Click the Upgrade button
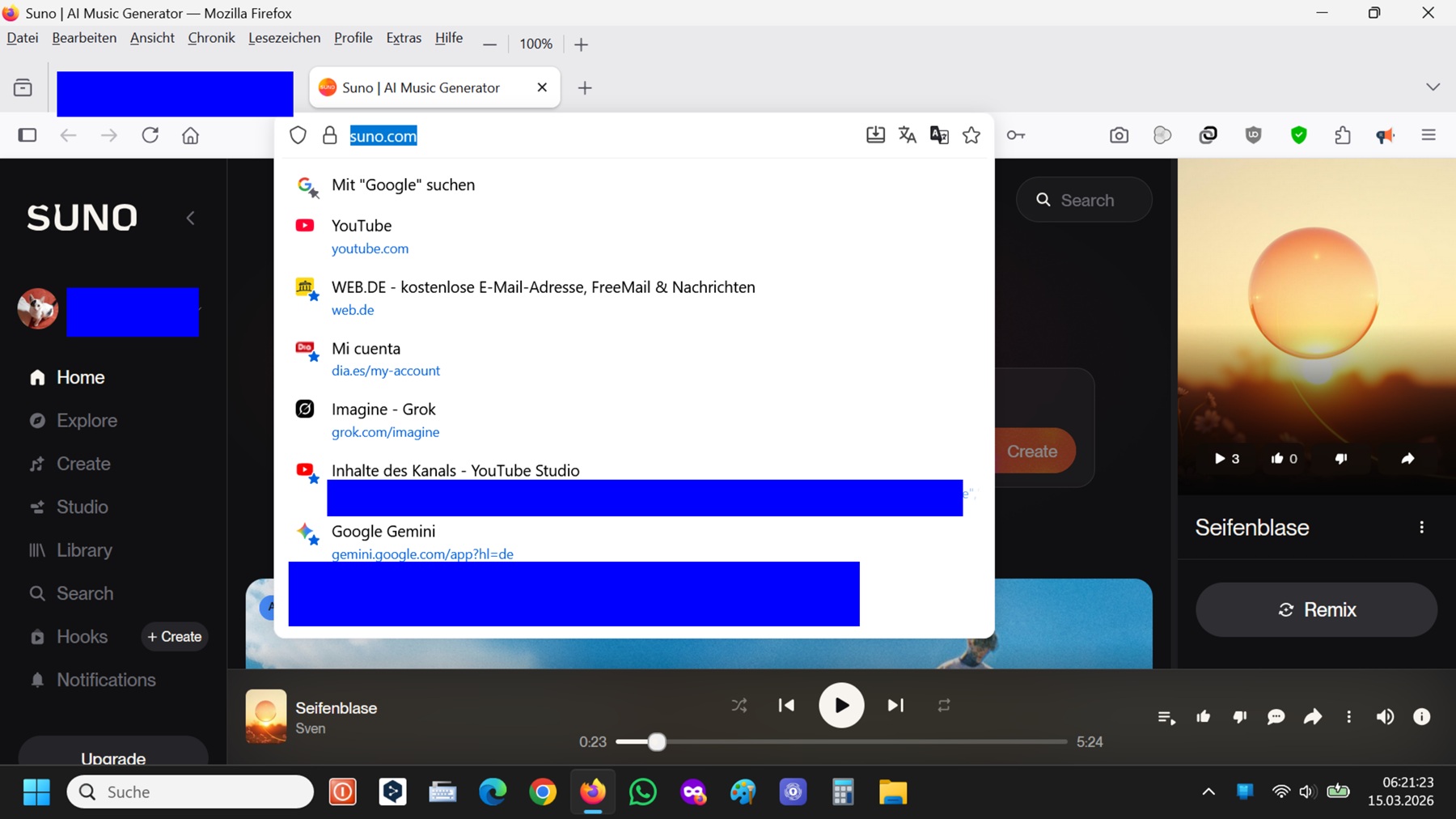This screenshot has width=1456, height=819. (x=113, y=753)
